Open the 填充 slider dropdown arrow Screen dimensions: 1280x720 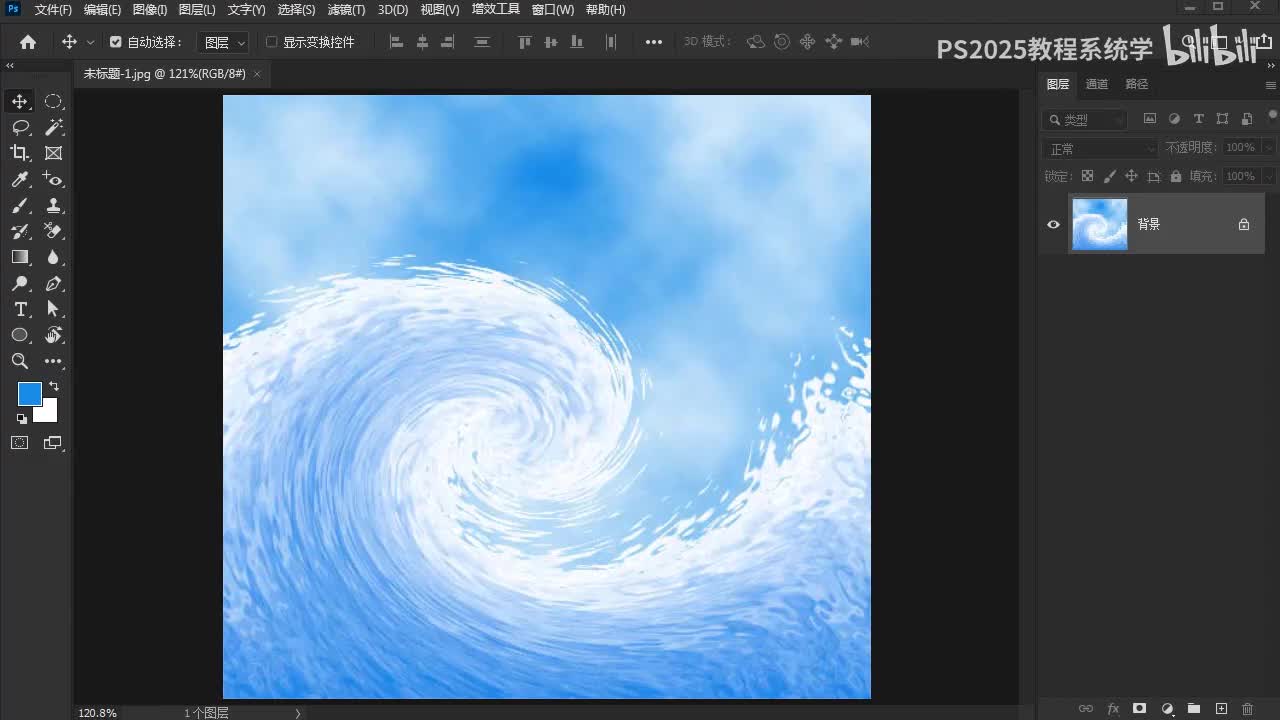tap(1268, 176)
